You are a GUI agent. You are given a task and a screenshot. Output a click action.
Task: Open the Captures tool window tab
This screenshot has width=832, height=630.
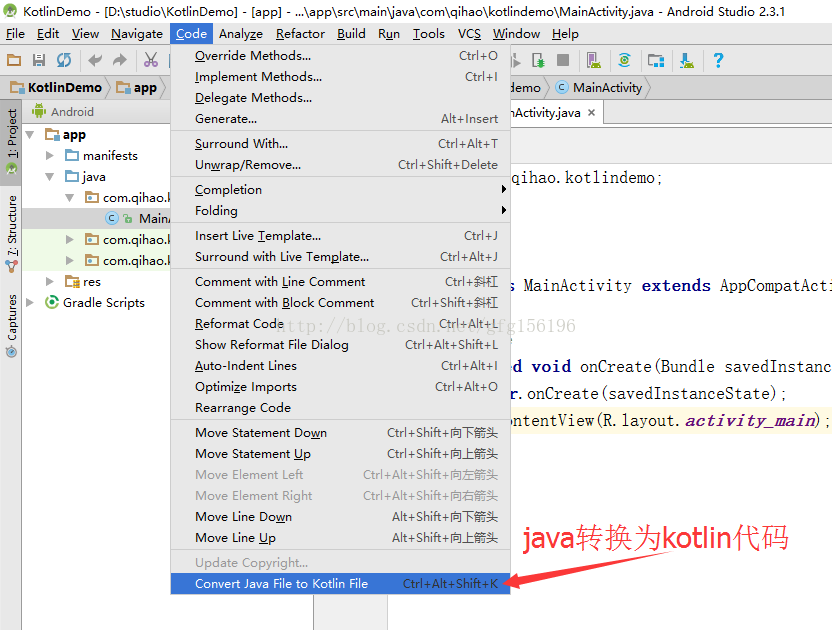click(x=12, y=325)
